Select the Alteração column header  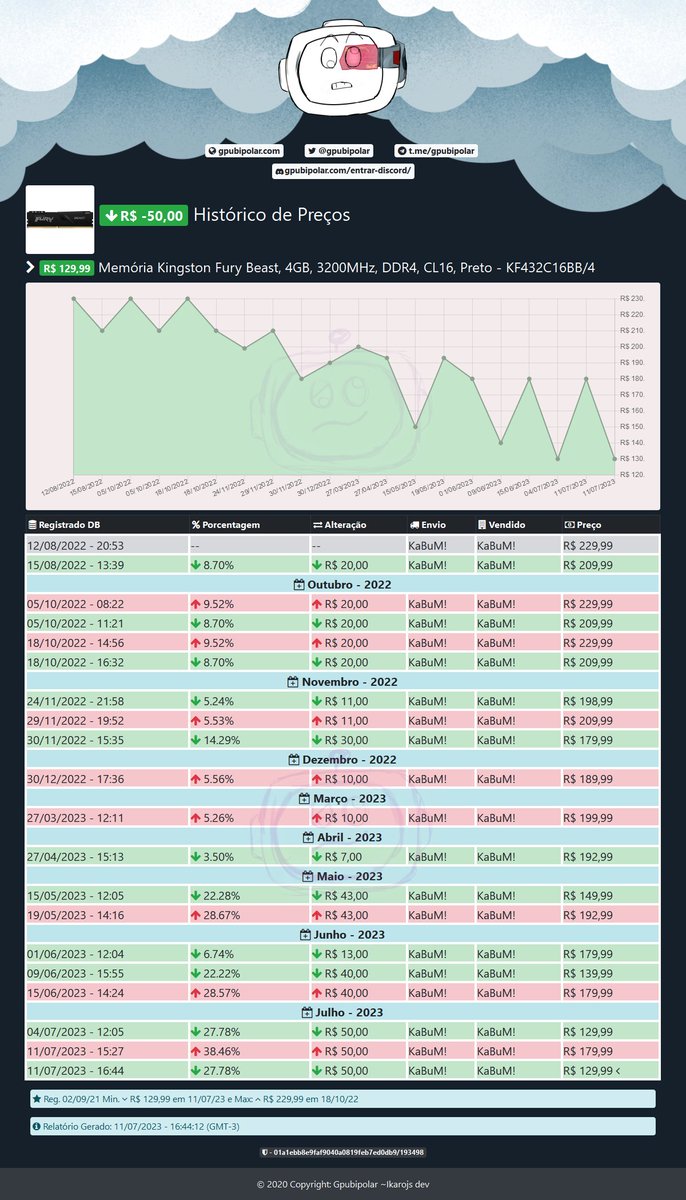(x=357, y=524)
